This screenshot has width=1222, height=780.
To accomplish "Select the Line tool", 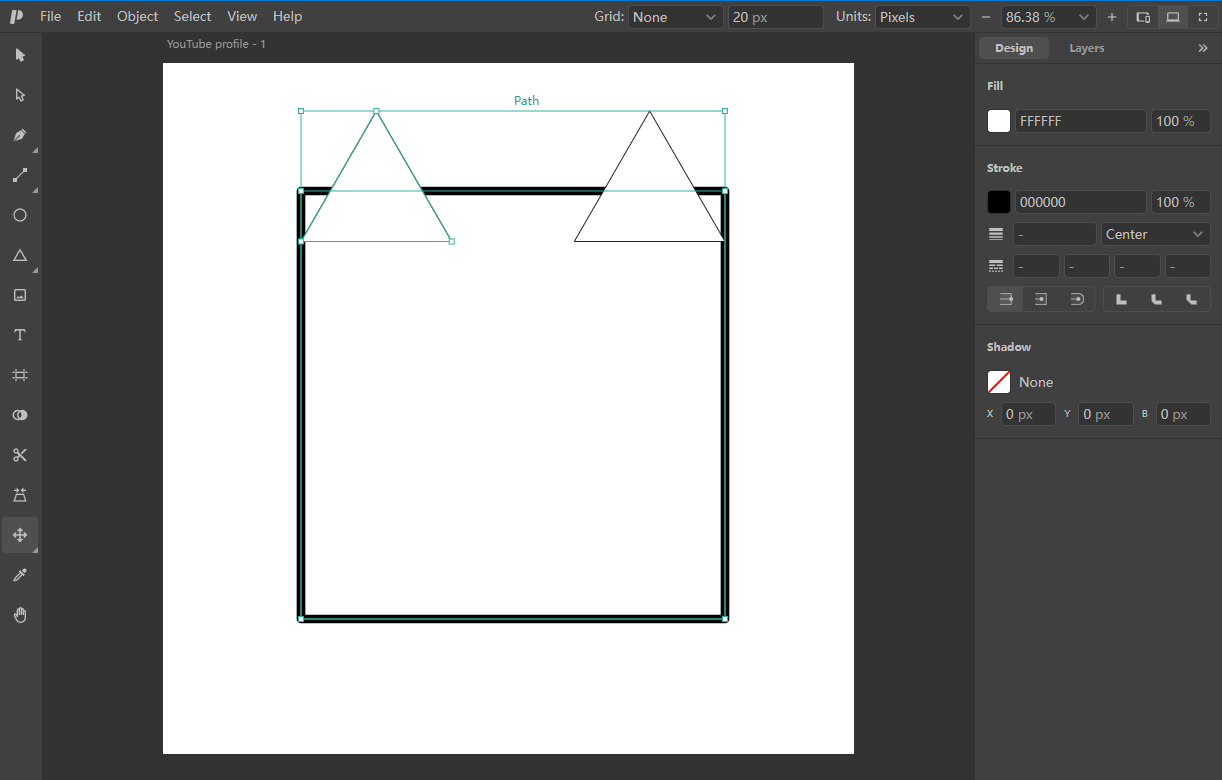I will 20,175.
